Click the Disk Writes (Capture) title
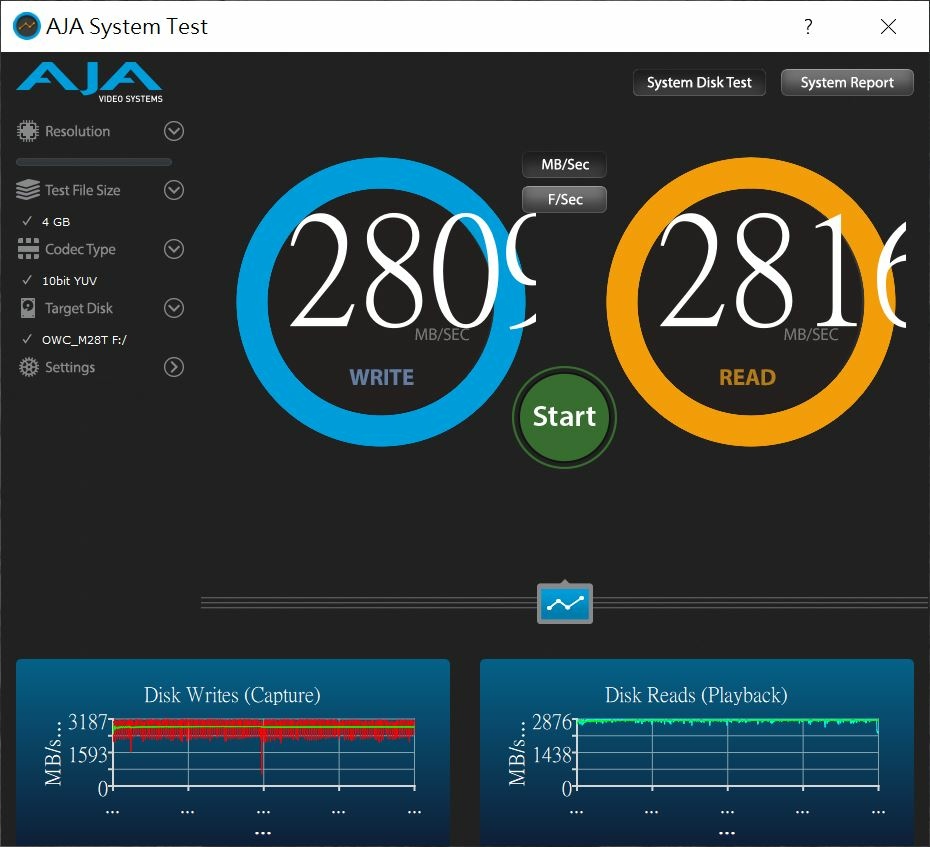The width and height of the screenshot is (930, 847). [232, 695]
